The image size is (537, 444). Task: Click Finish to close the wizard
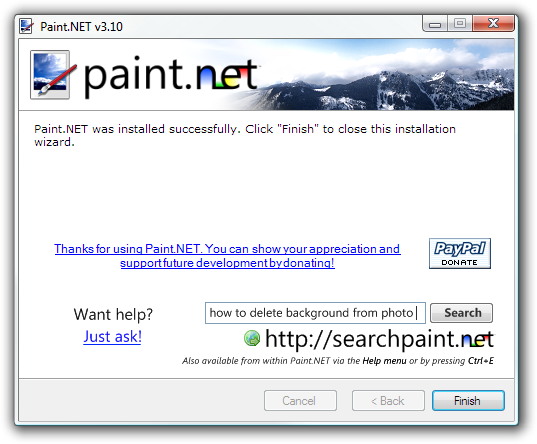point(468,400)
